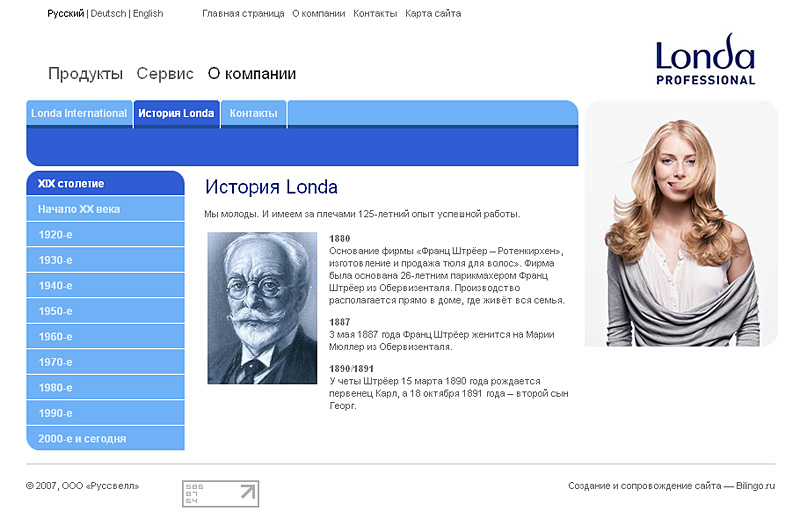The image size is (800, 526).
Task: Open Карта сайта link
Action: coord(433,14)
